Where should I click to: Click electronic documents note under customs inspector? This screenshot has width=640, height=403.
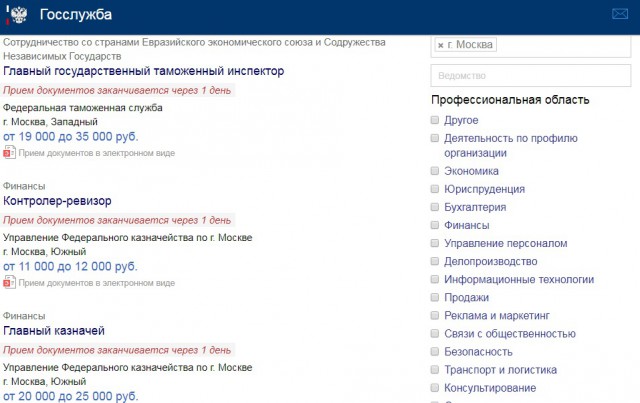coord(96,153)
